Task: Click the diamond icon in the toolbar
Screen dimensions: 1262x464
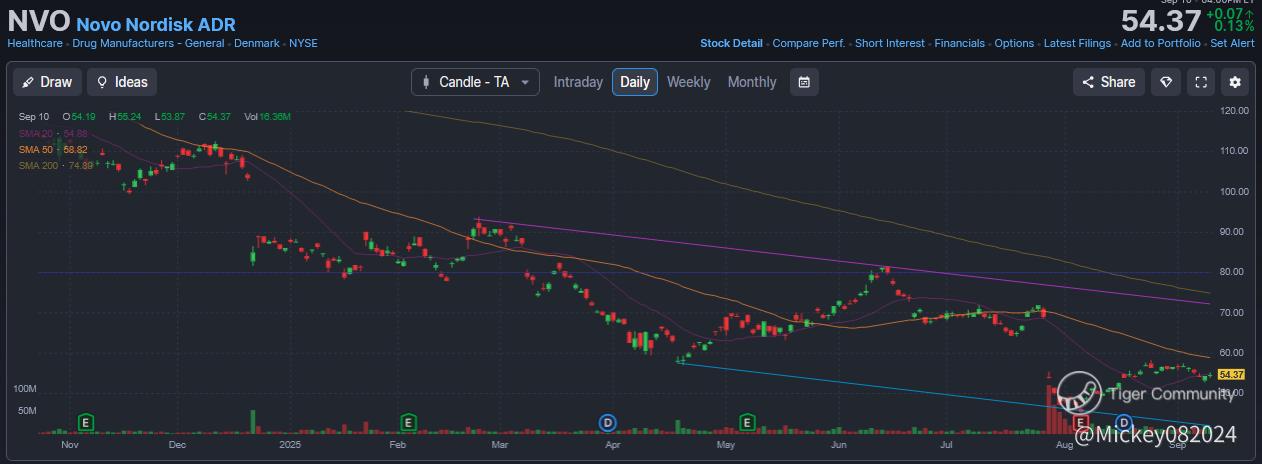Action: pos(1166,82)
